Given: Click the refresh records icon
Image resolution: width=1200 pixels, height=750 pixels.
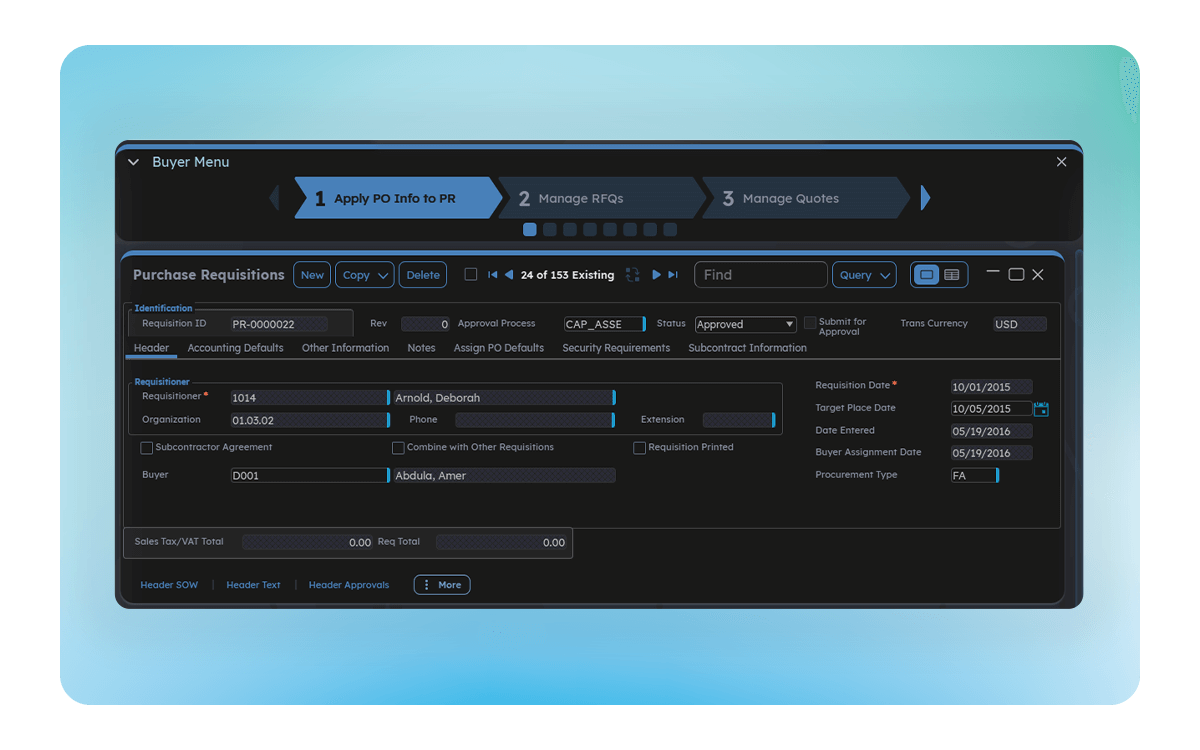Looking at the screenshot, I should pos(633,275).
